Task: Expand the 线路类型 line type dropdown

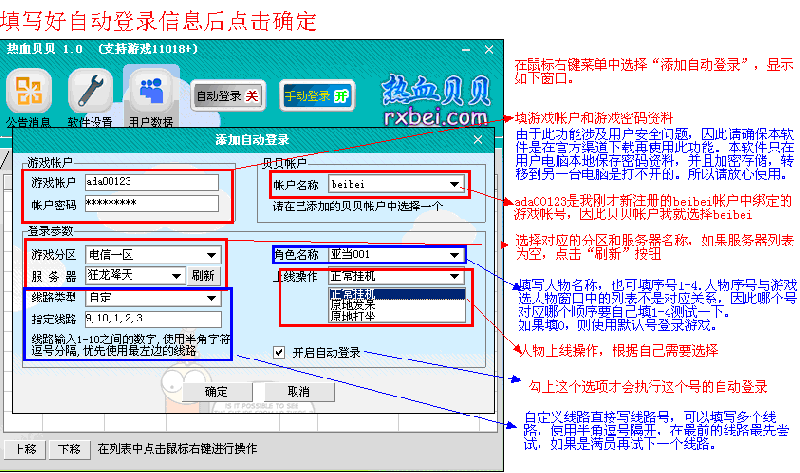Action: [x=211, y=297]
